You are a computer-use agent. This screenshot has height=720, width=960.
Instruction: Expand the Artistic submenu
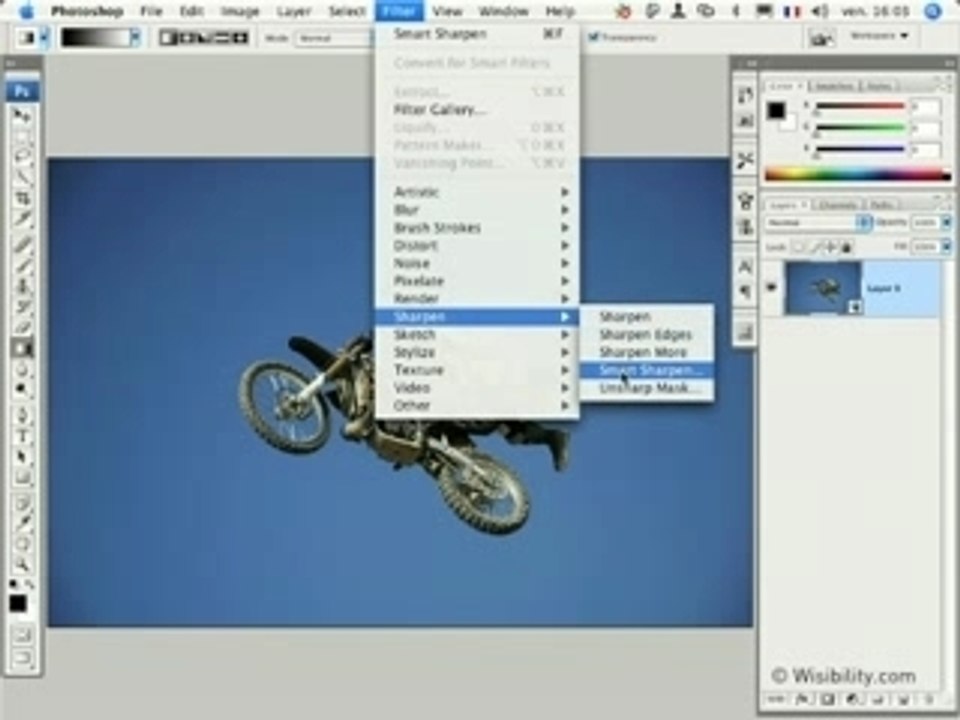tap(478, 192)
